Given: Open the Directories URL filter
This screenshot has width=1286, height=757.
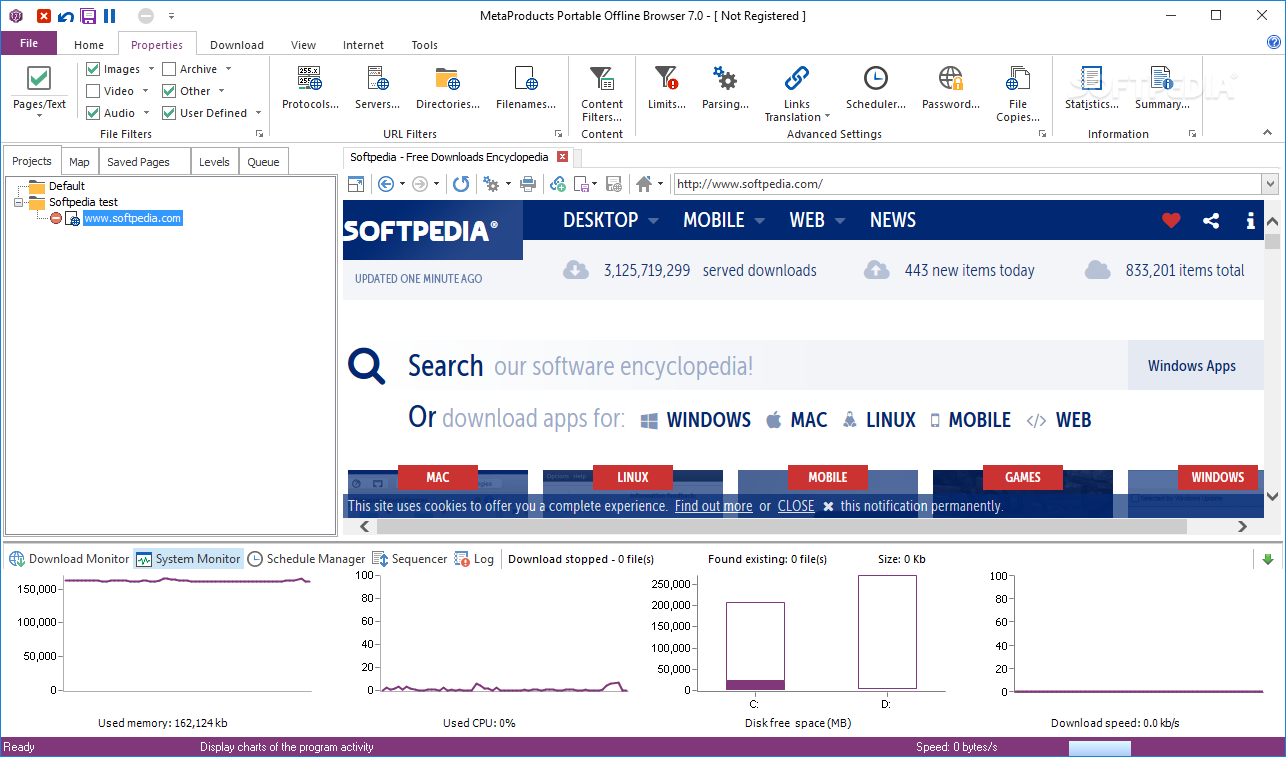Looking at the screenshot, I should pos(447,88).
